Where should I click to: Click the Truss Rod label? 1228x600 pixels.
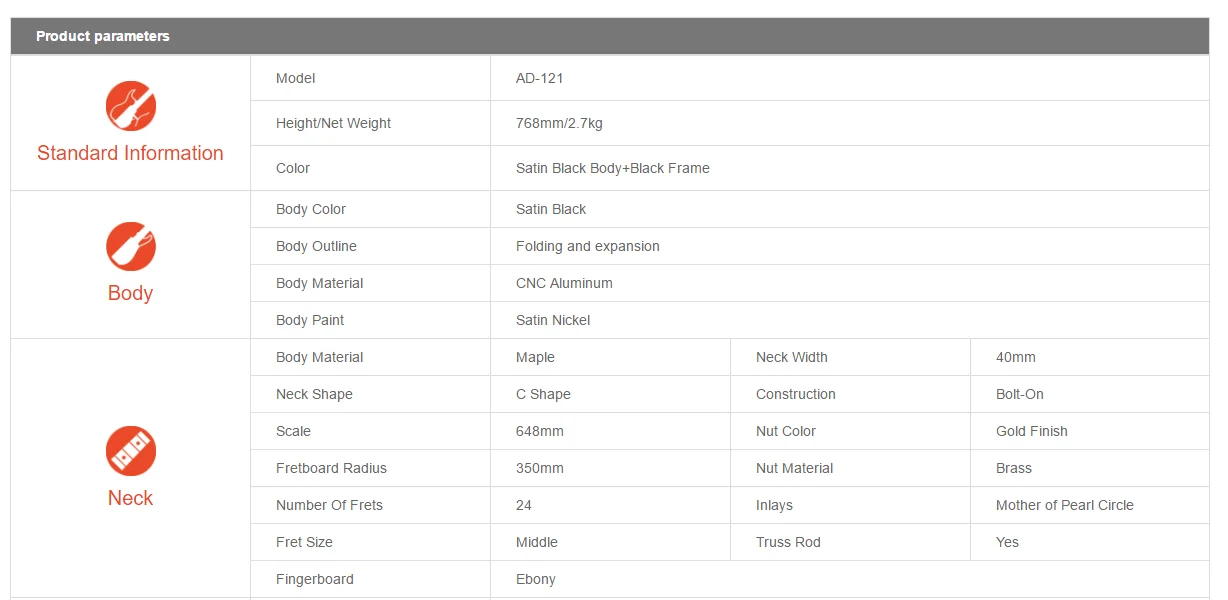click(x=788, y=542)
